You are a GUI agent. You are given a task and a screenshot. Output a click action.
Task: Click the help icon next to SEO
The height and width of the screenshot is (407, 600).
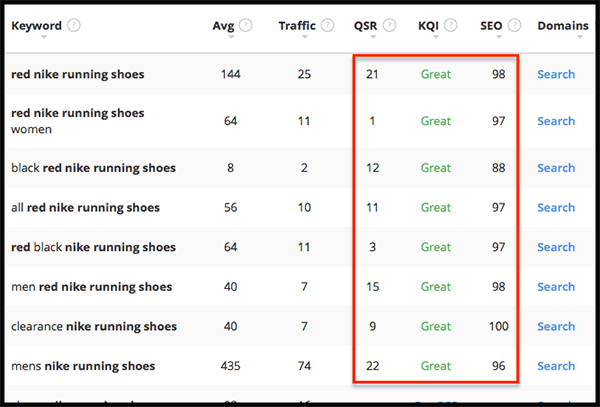[514, 26]
